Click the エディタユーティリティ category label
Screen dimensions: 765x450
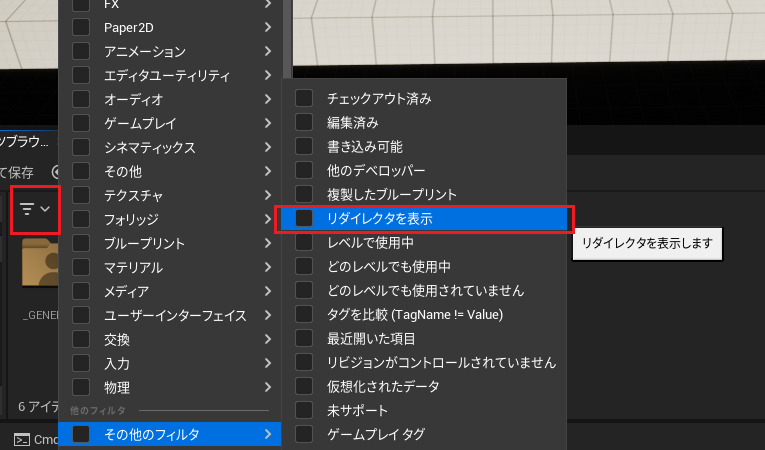167,76
